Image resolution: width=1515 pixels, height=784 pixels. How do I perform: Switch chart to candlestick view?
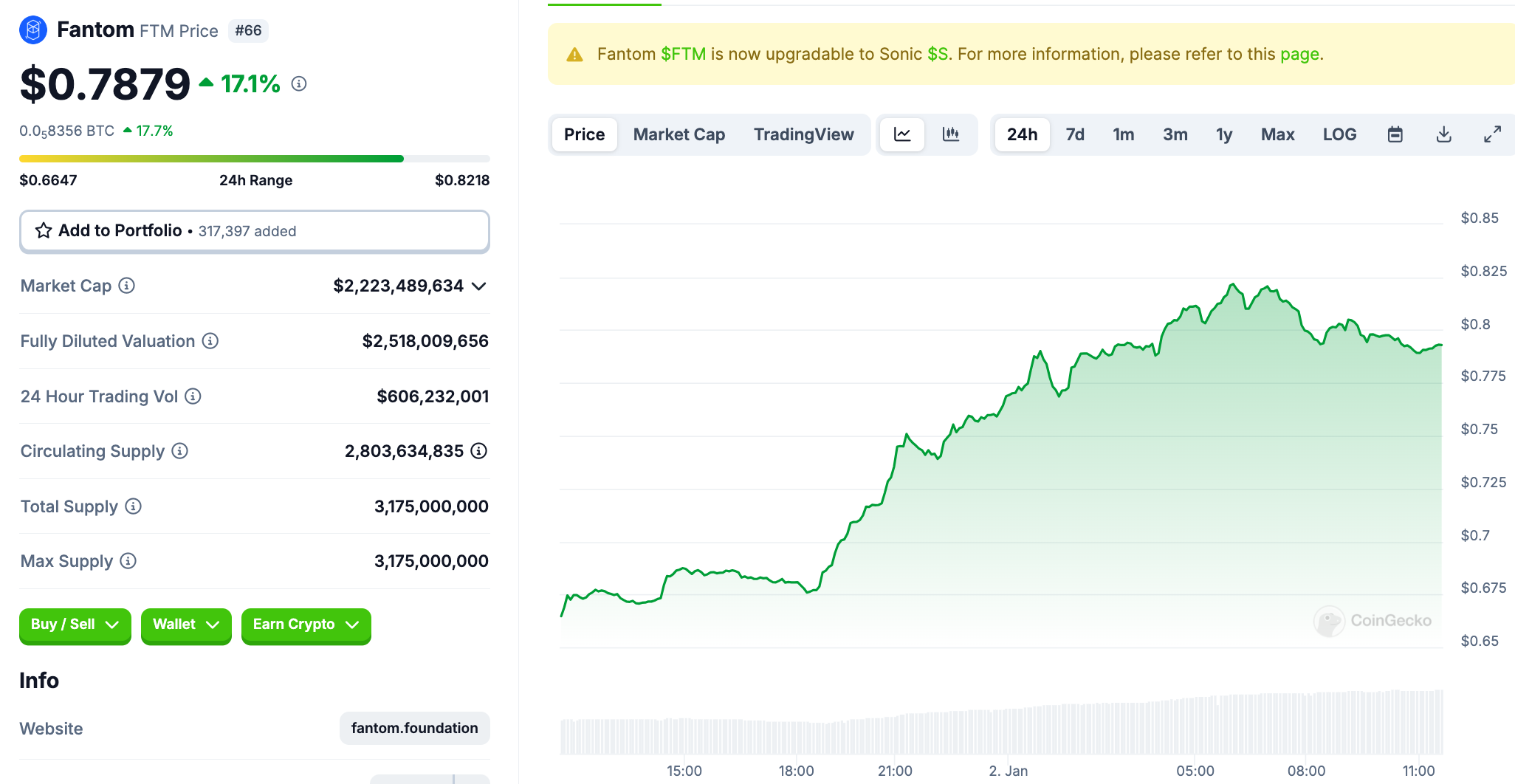[x=952, y=134]
